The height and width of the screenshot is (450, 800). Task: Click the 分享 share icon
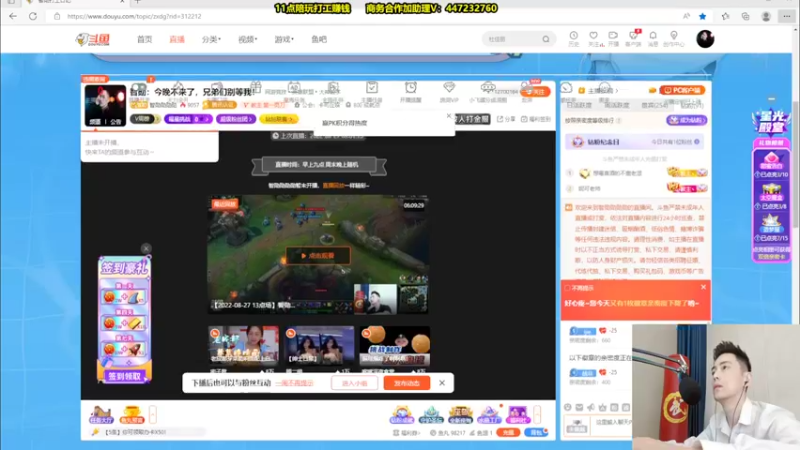[x=507, y=119]
